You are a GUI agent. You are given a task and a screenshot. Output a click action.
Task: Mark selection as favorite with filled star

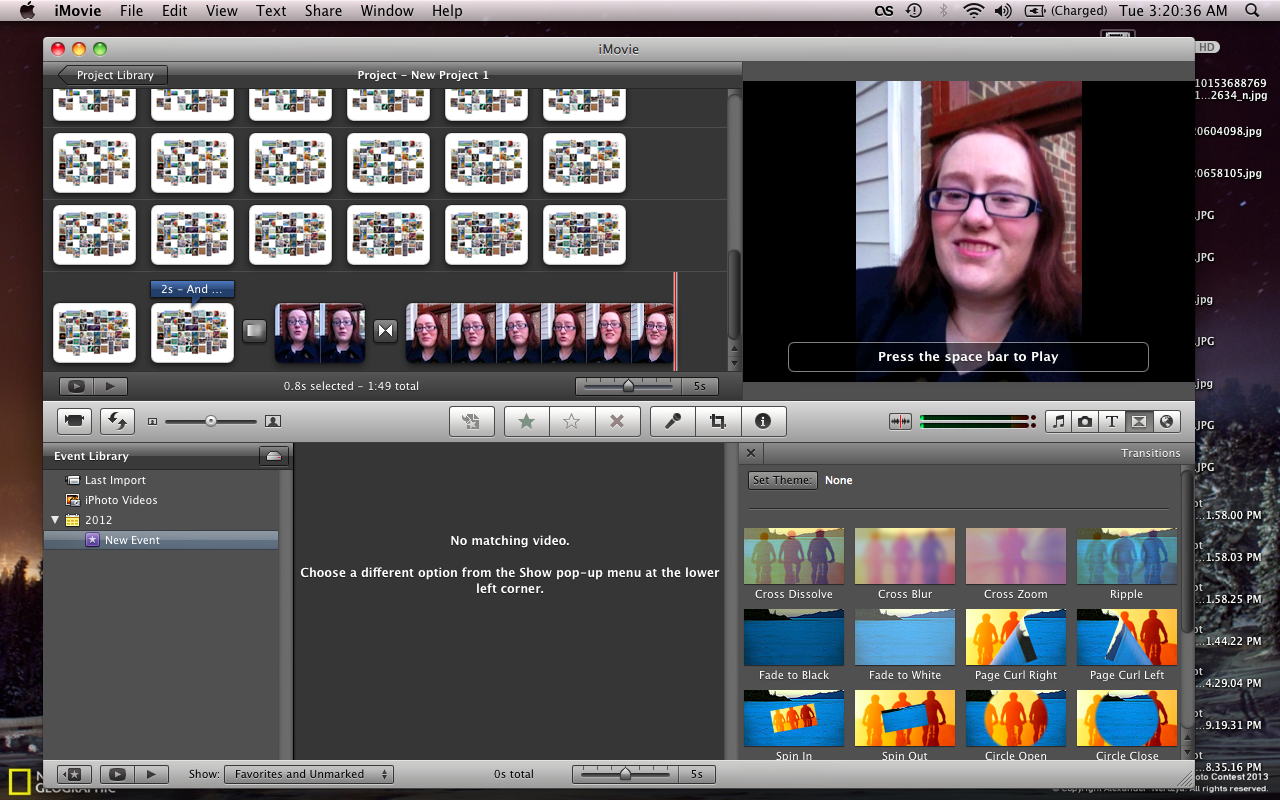[527, 421]
